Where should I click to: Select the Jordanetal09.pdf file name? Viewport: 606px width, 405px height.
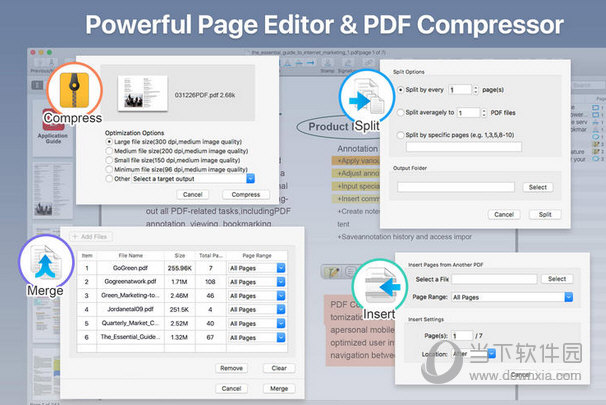(130, 309)
